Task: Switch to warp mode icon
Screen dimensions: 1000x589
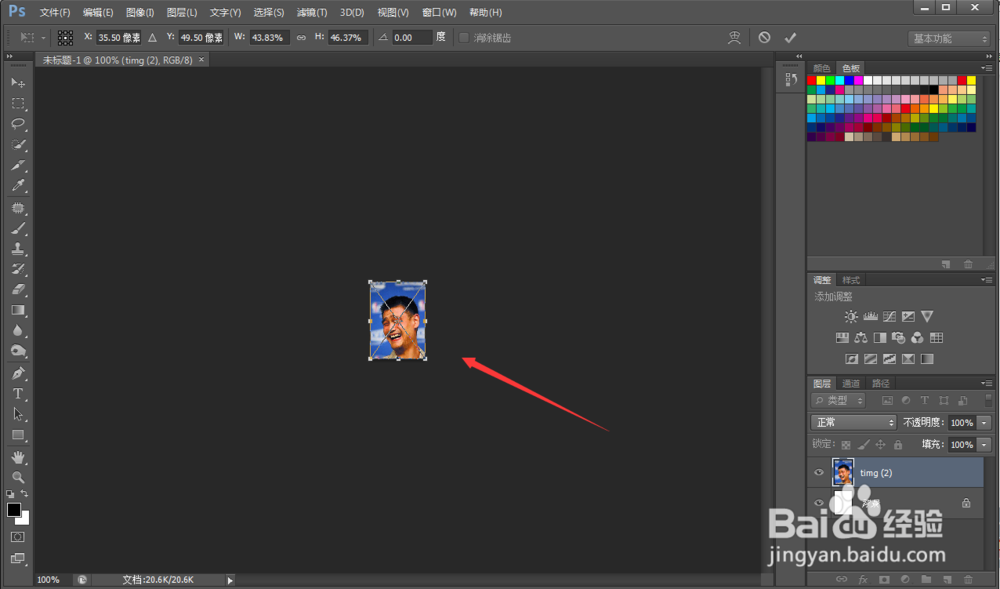Action: point(735,38)
